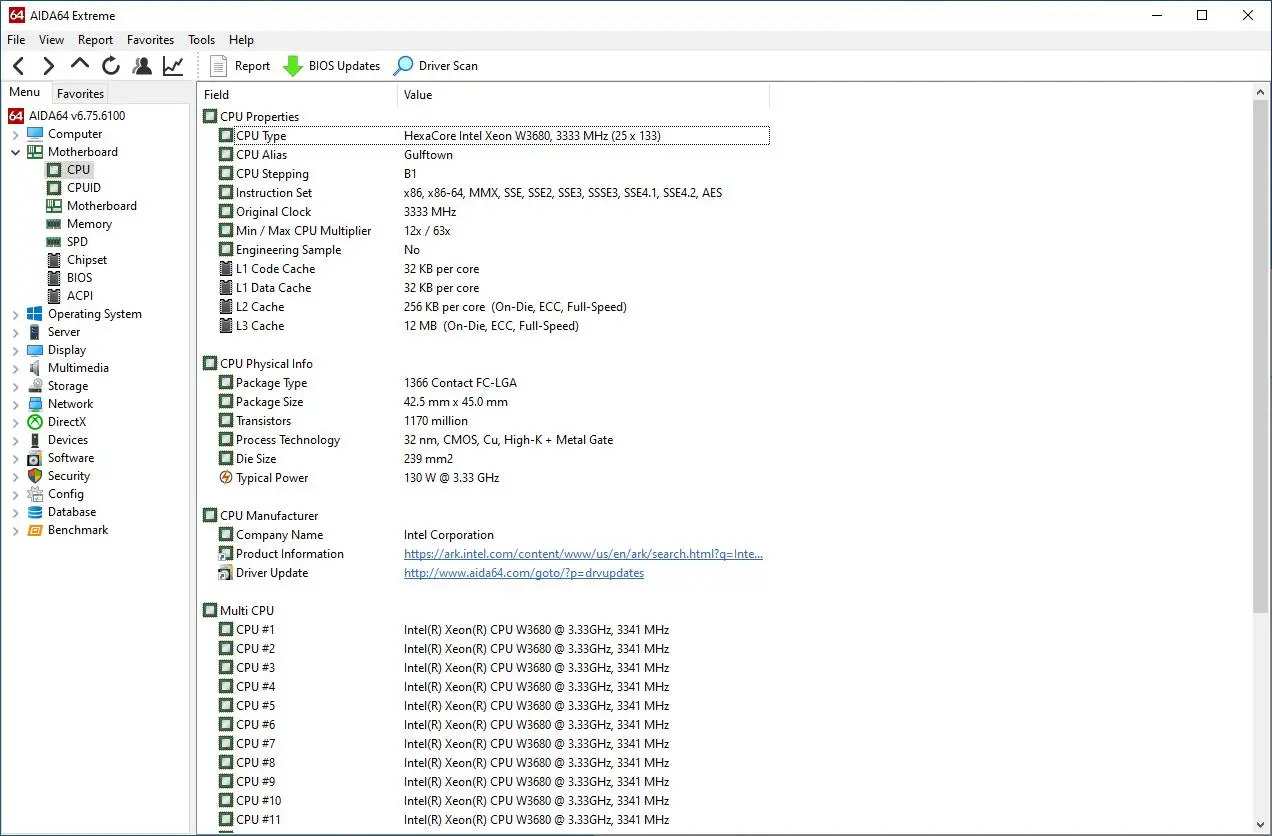1272x836 pixels.
Task: Select the Multimedia category icon
Action: pos(35,368)
